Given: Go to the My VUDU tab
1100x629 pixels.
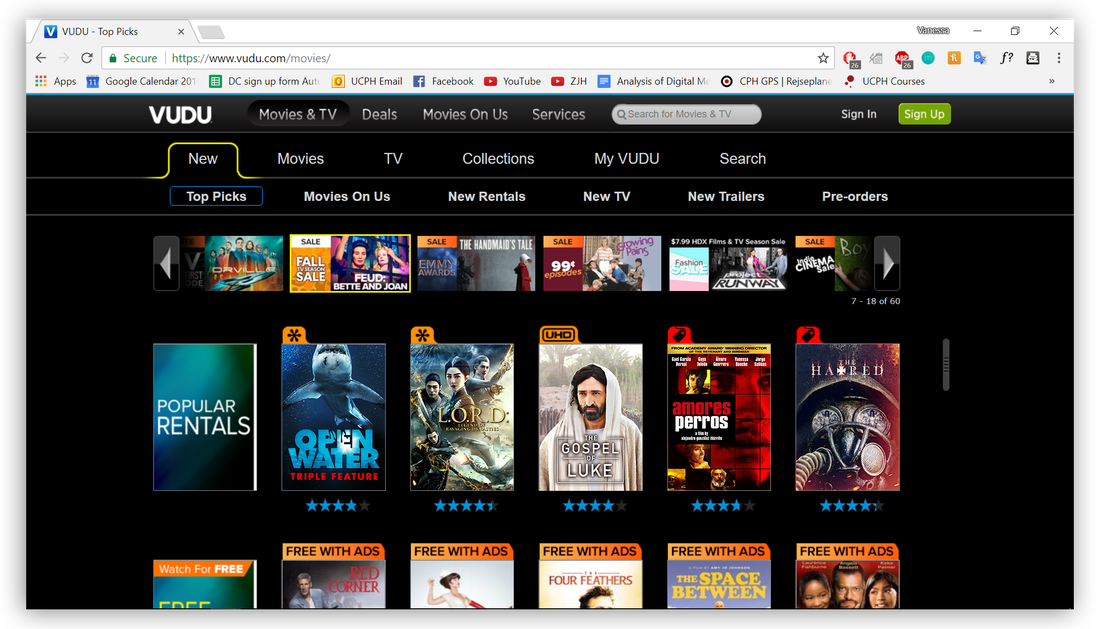Looking at the screenshot, I should tap(626, 159).
